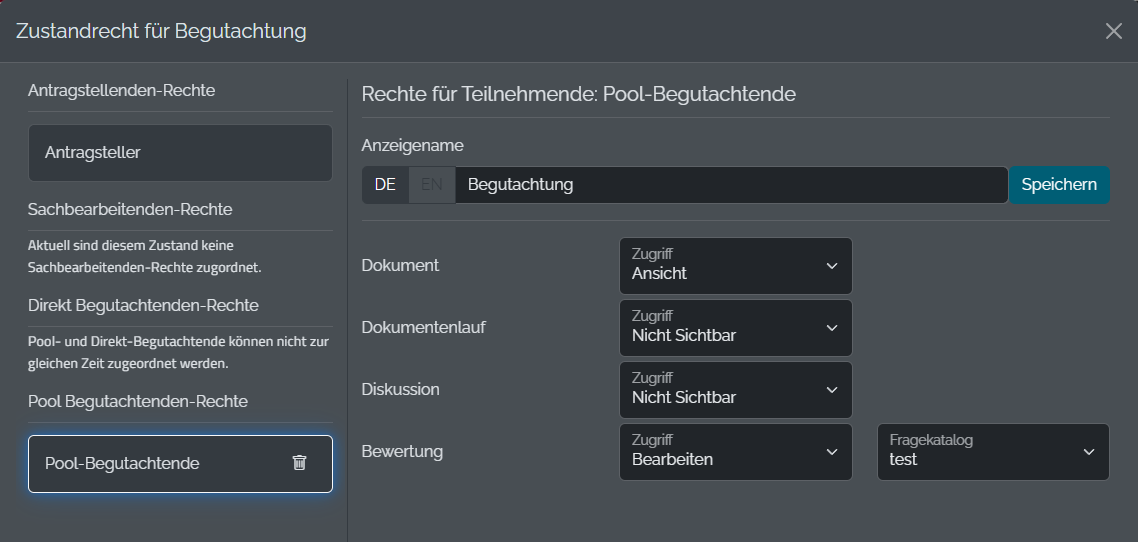Viewport: 1138px width, 542px height.
Task: Click the Zustandrecht für Begutachtung title
Action: (x=161, y=31)
